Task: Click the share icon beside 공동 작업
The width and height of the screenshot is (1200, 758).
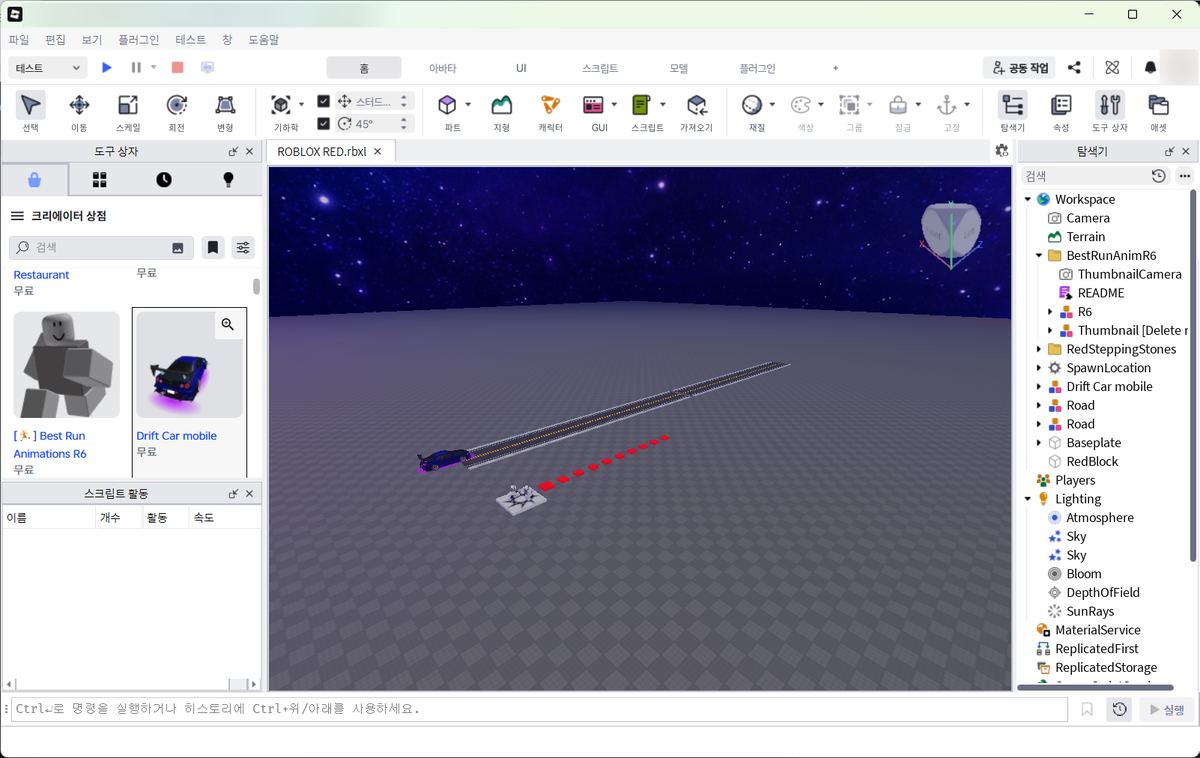Action: (1074, 67)
